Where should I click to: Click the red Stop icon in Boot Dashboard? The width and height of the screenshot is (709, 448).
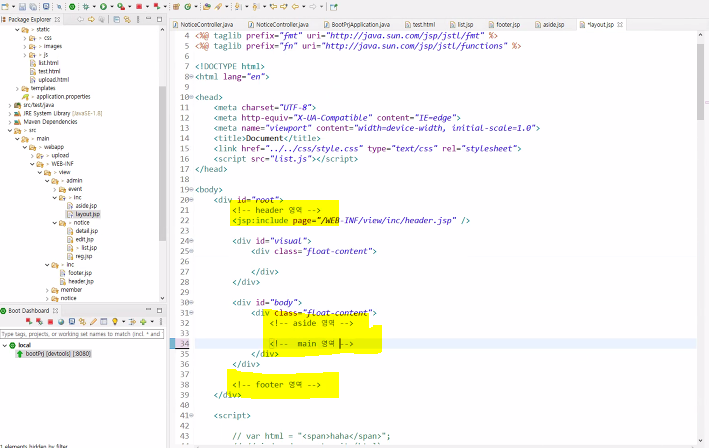pyautogui.click(x=50, y=321)
